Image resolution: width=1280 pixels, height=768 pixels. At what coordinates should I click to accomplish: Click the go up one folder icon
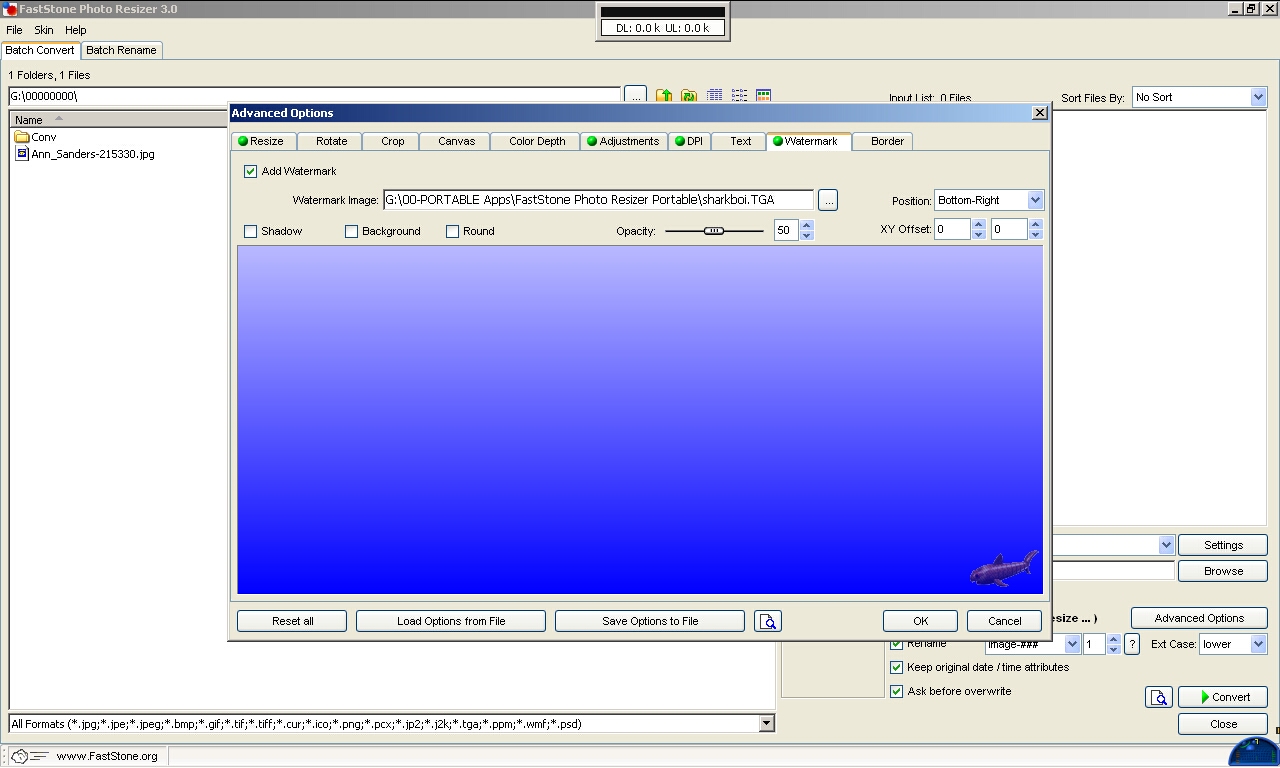[x=664, y=97]
